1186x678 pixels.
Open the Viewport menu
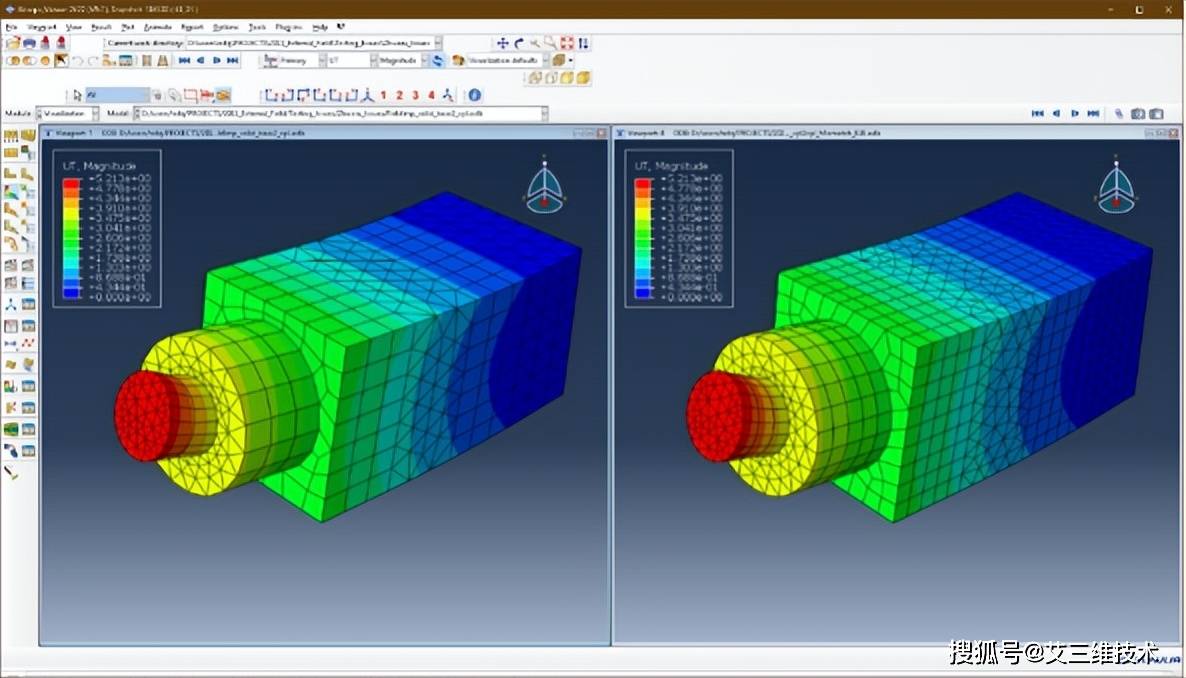click(x=42, y=27)
